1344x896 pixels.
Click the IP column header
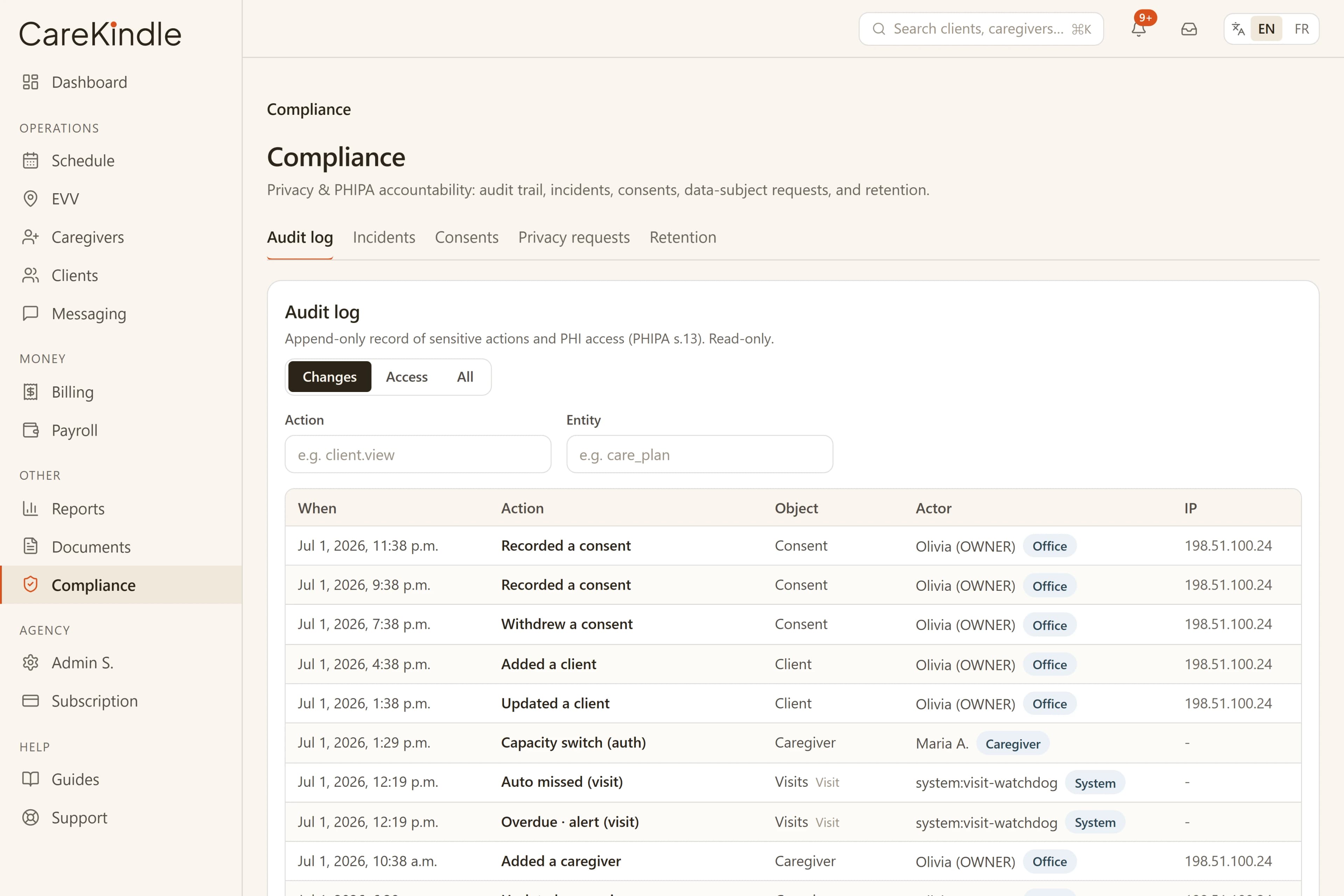click(1190, 508)
